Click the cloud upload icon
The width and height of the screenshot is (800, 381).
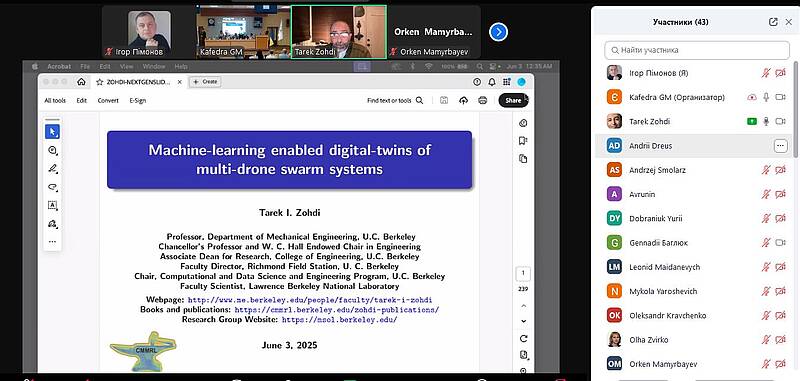[463, 100]
